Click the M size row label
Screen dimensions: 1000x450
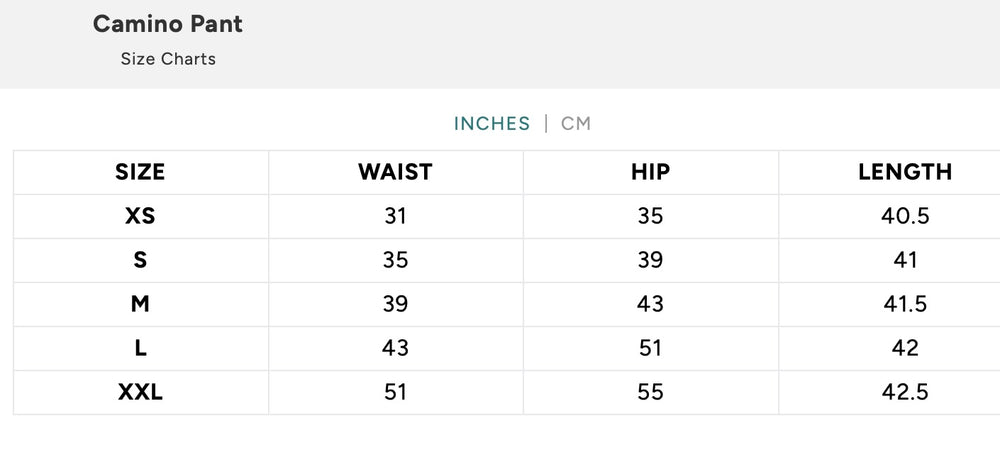(140, 304)
